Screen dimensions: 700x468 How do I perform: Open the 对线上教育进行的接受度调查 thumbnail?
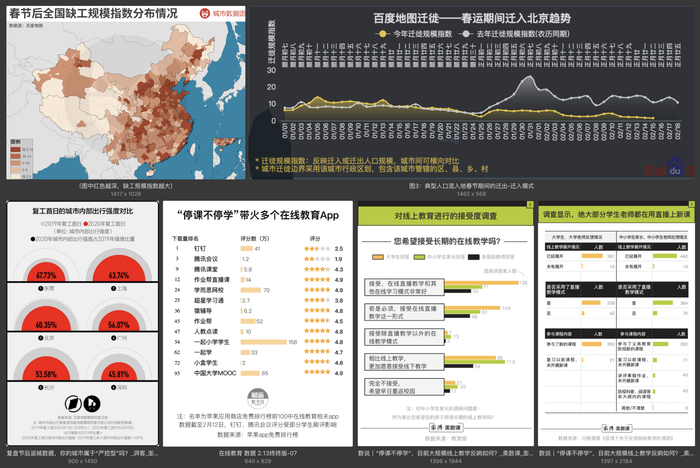tap(446, 323)
